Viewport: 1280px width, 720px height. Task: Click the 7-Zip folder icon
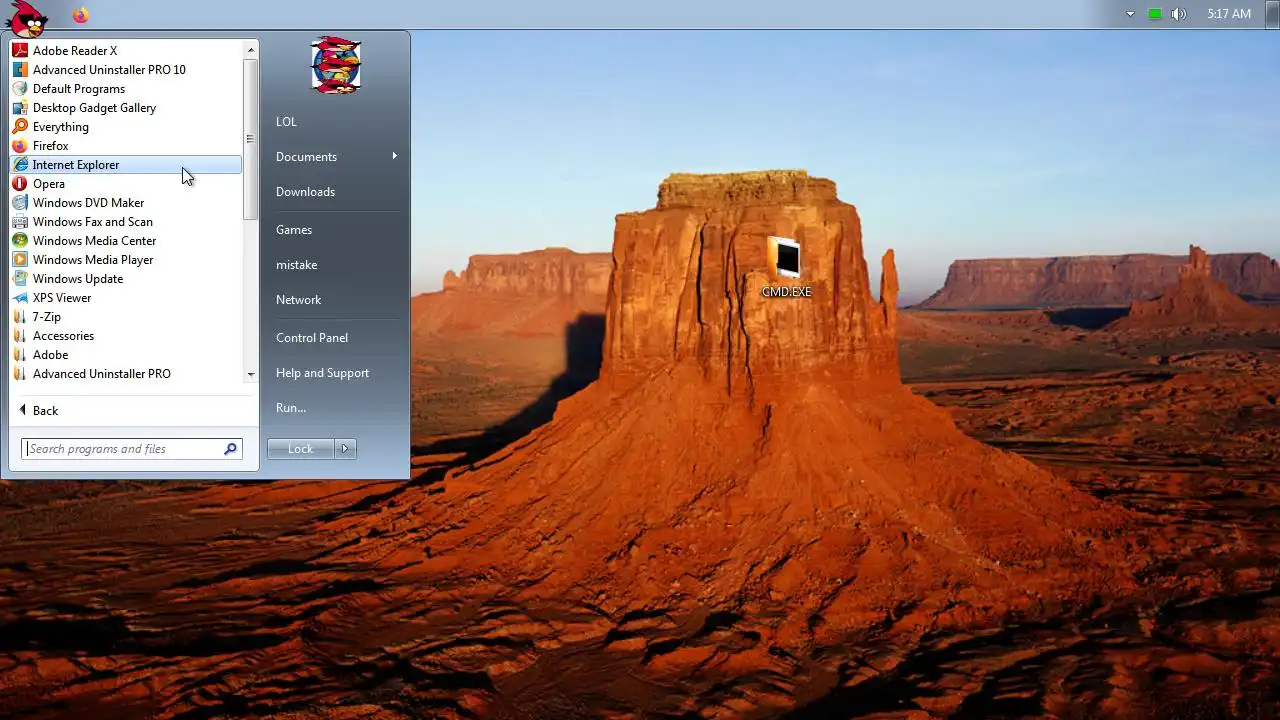pos(19,316)
